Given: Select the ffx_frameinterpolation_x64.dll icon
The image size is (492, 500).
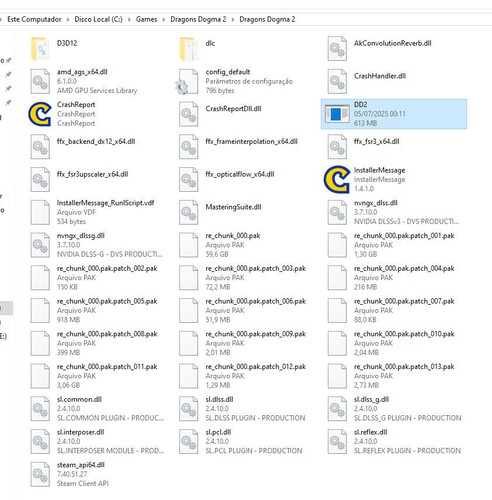Looking at the screenshot, I should click(x=189, y=147).
